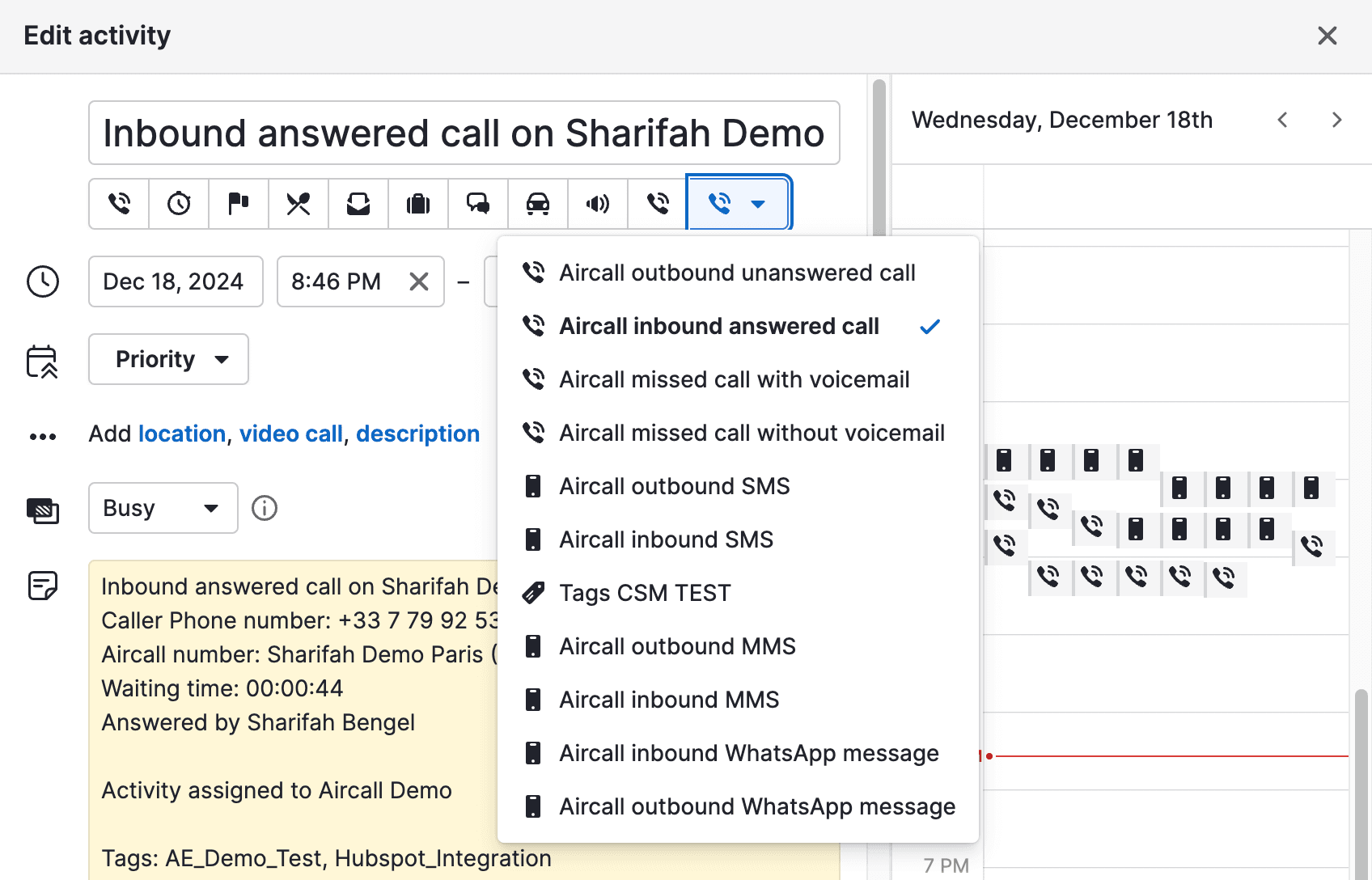
Task: Pick the drive car activity icon
Action: coord(537,204)
